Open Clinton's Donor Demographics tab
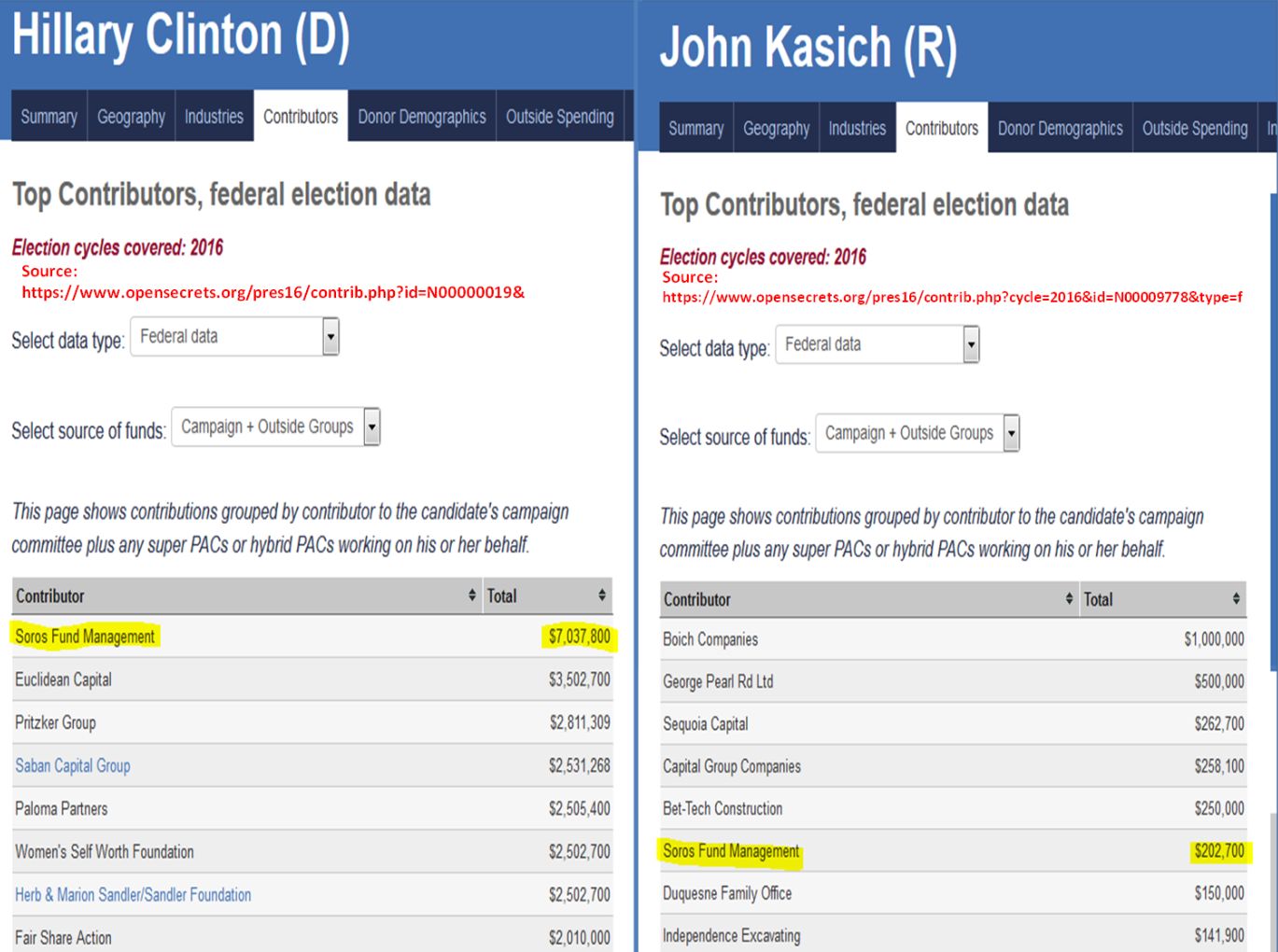The width and height of the screenshot is (1278, 952). tap(422, 117)
